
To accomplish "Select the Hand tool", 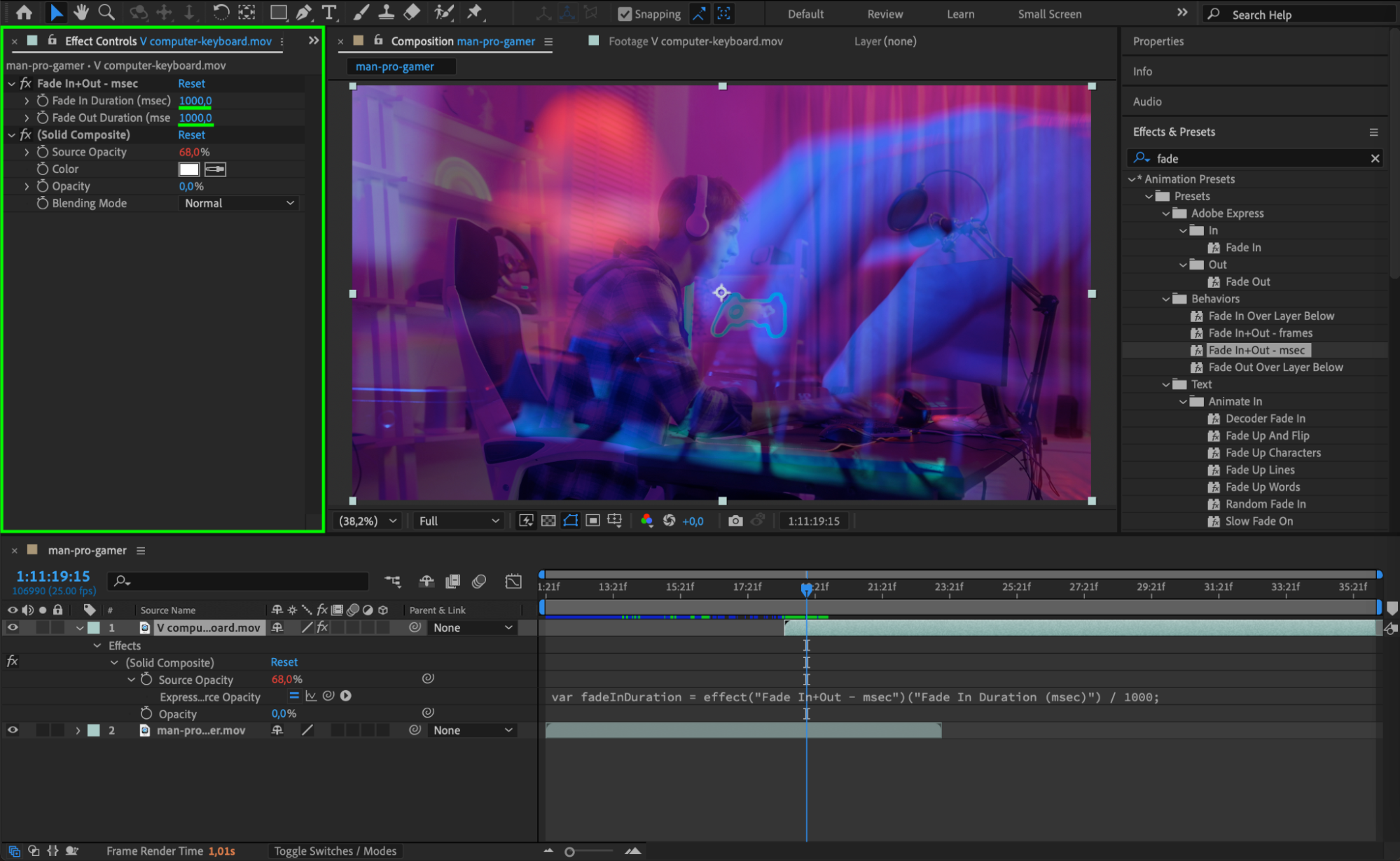I will coord(81,12).
